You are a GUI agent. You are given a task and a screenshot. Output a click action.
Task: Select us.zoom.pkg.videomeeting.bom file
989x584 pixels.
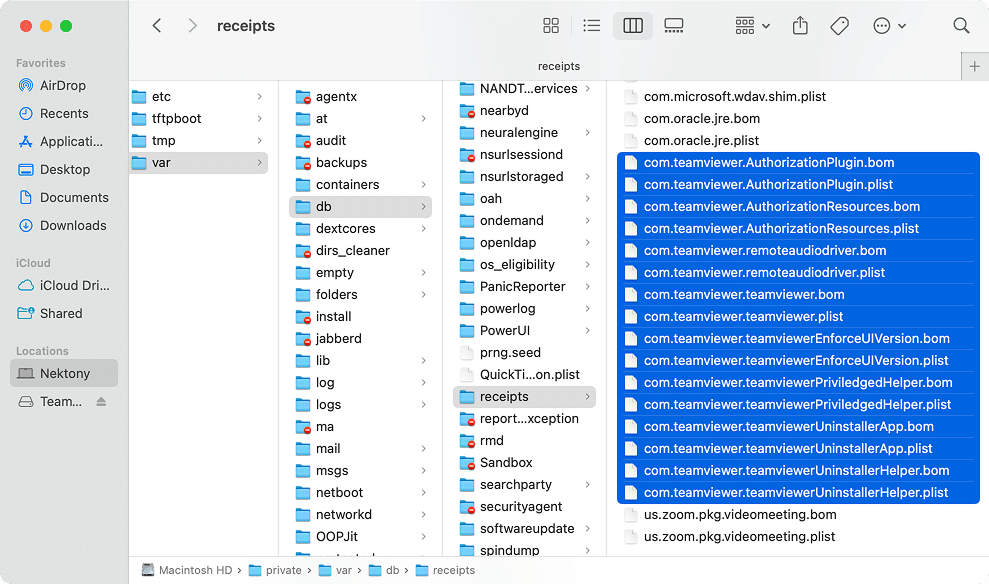[798, 515]
